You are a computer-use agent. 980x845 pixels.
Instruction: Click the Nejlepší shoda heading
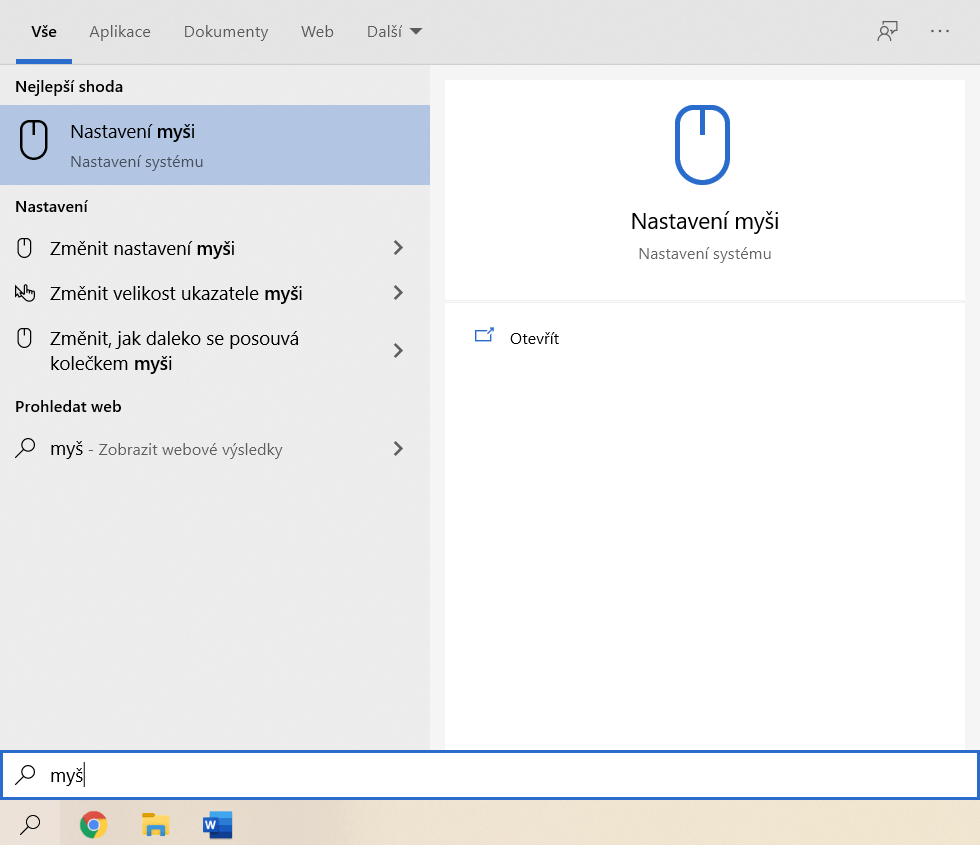point(69,86)
